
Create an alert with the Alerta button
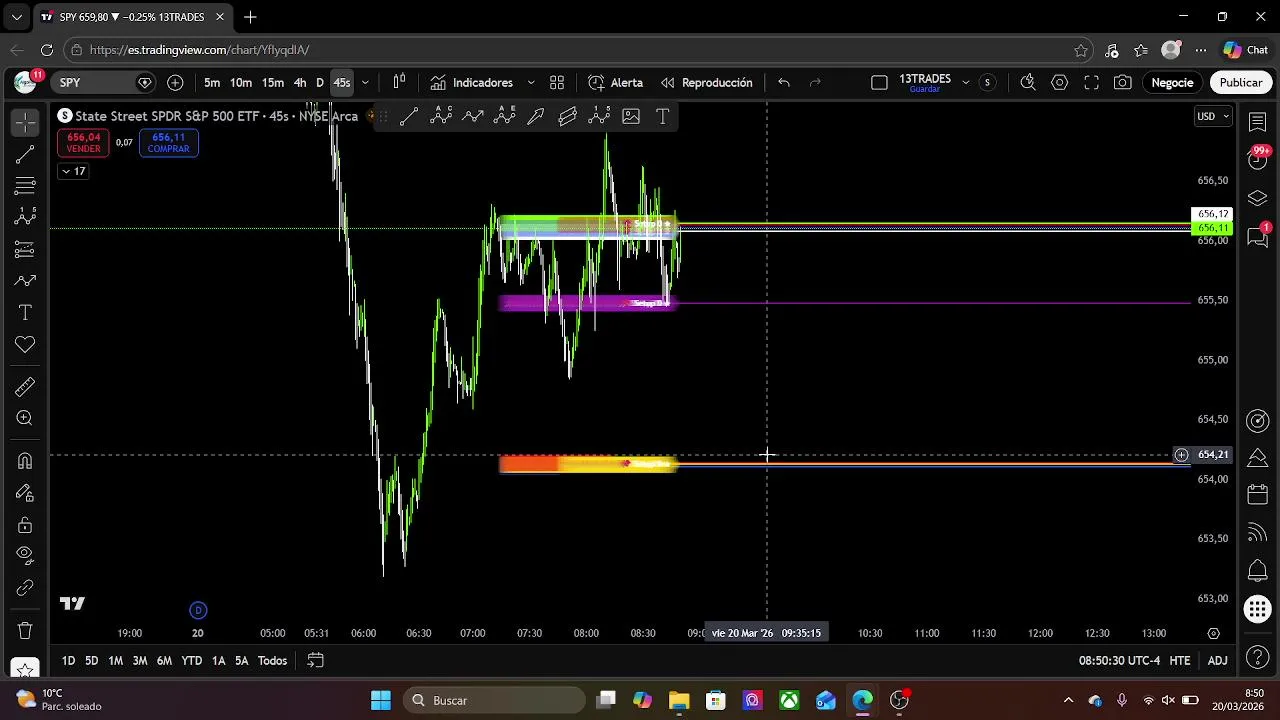point(615,83)
